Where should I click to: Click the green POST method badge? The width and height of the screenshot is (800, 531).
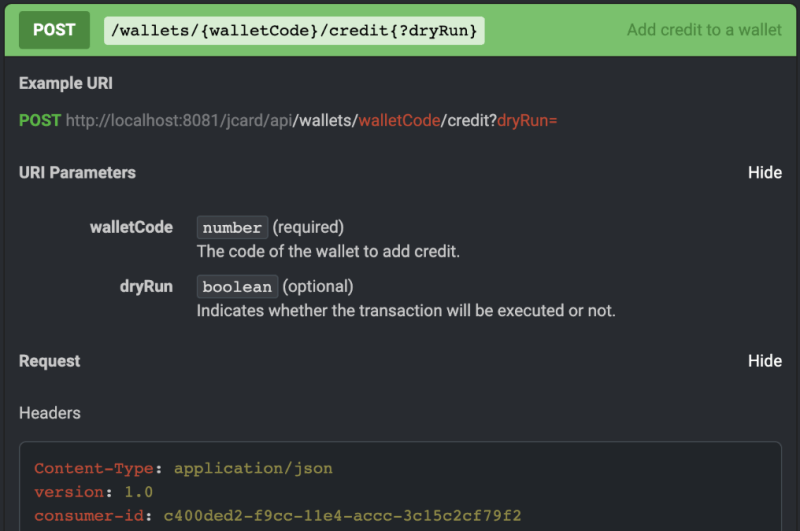54,30
